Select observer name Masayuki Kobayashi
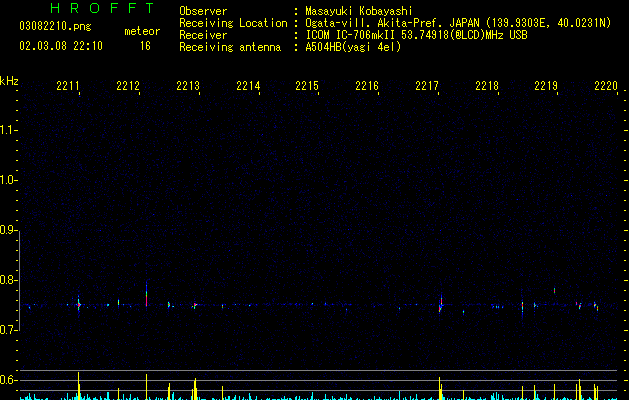This screenshot has width=629, height=400. pyautogui.click(x=359, y=11)
